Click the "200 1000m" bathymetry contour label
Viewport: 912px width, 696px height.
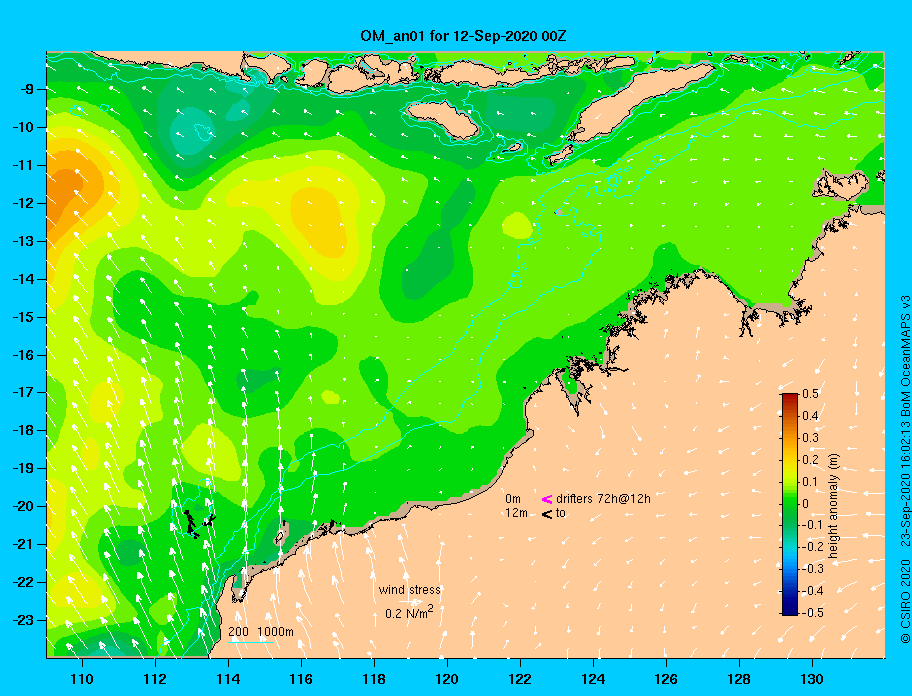(261, 632)
